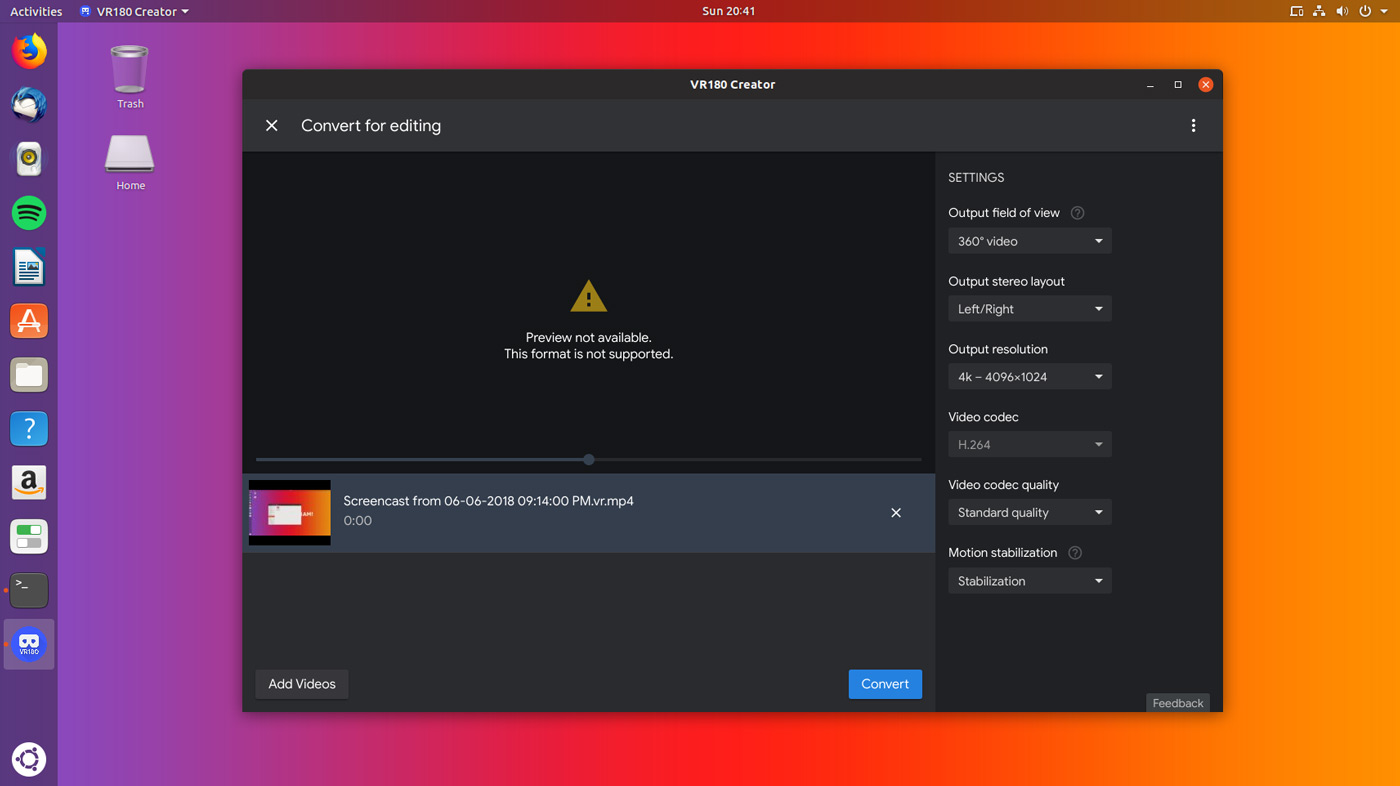Viewport: 1400px width, 786px height.
Task: Launch Thunderbird mail from the dock
Action: tap(29, 105)
